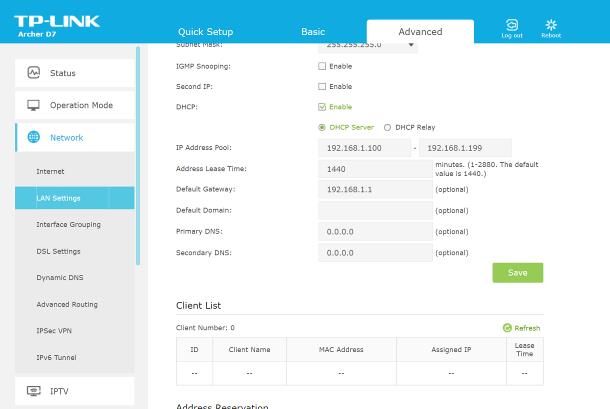Click the Assigned IP column header
Viewport: 610px width, 409px height.
click(x=451, y=349)
